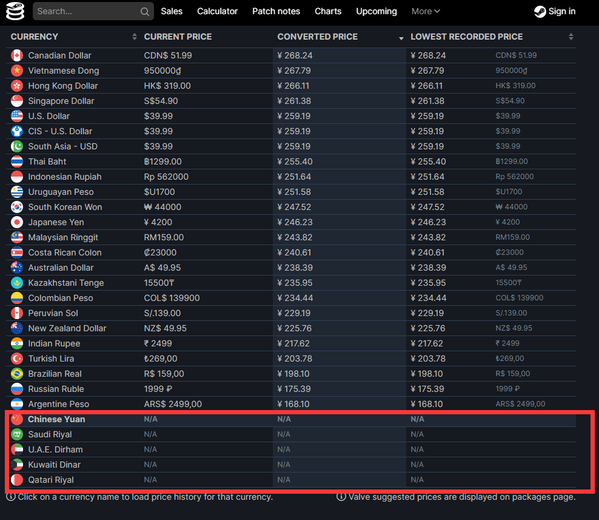Click Thai Baht price ฿1299.00
The width and height of the screenshot is (599, 520).
click(163, 162)
